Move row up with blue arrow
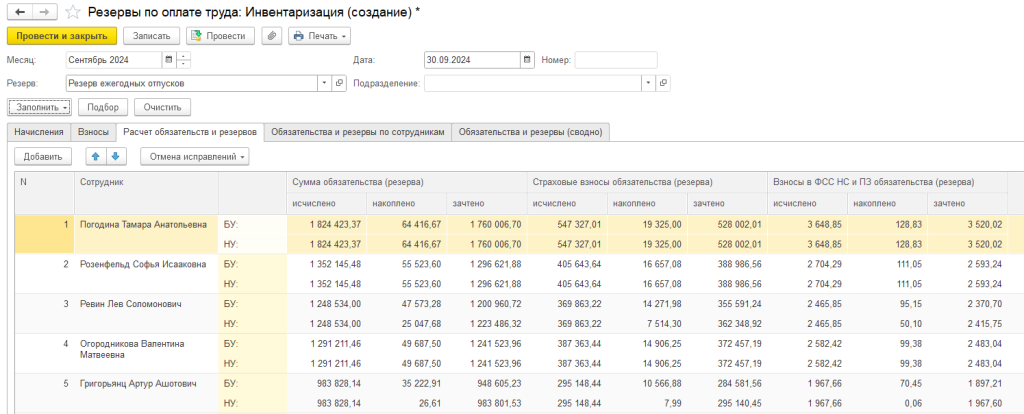This screenshot has height=414, width=1024. coord(96,156)
